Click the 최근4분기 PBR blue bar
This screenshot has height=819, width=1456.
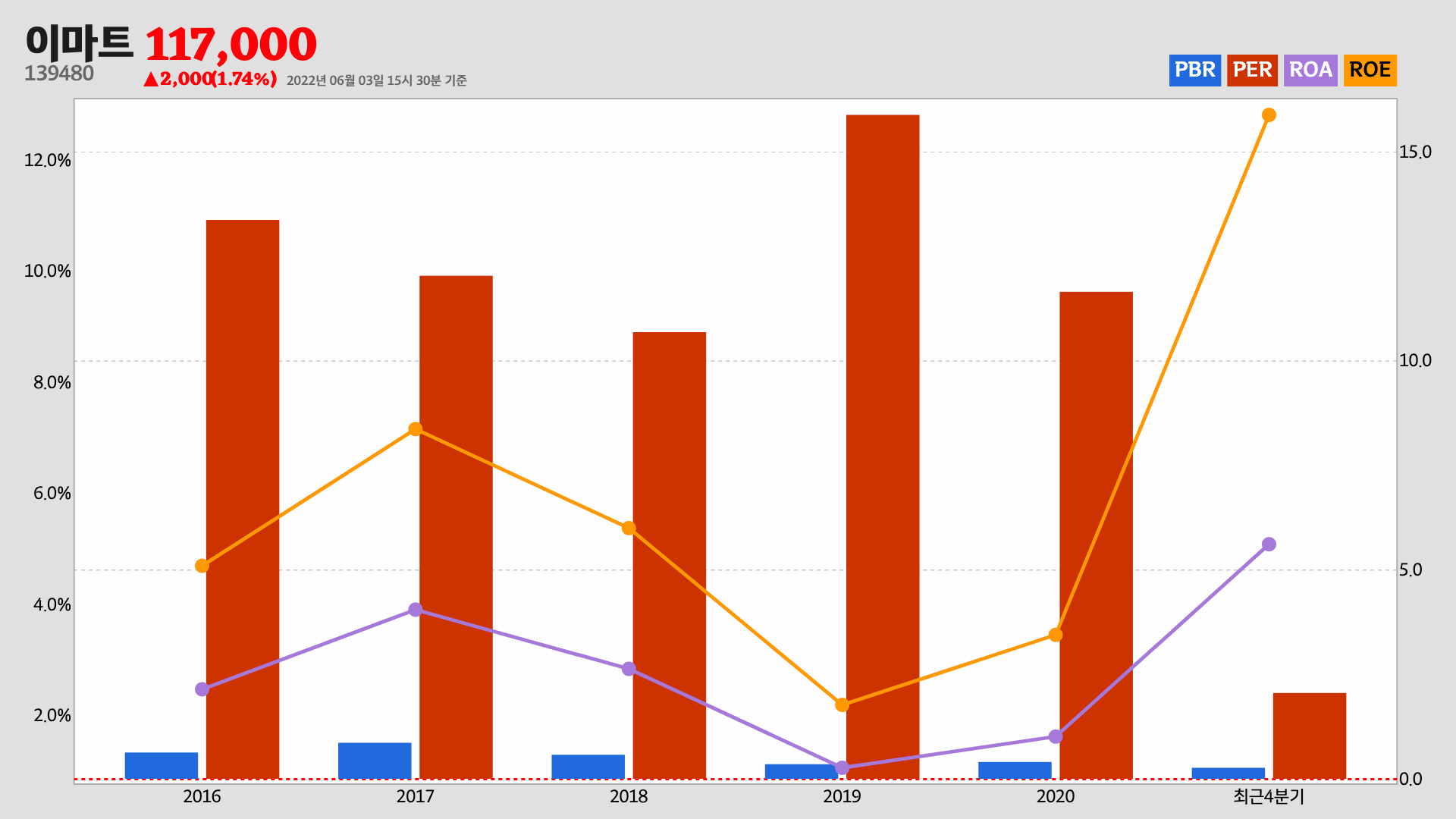pyautogui.click(x=1228, y=773)
